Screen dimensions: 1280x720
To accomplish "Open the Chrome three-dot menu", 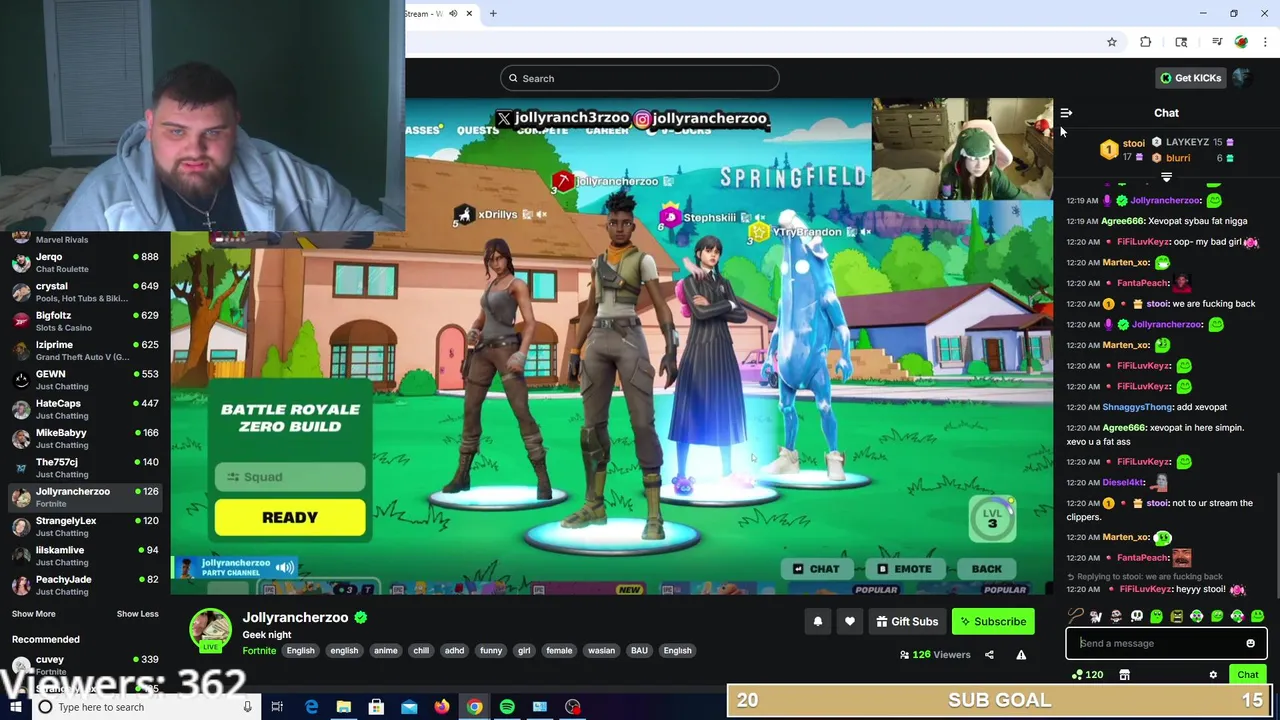I will click(x=1266, y=42).
